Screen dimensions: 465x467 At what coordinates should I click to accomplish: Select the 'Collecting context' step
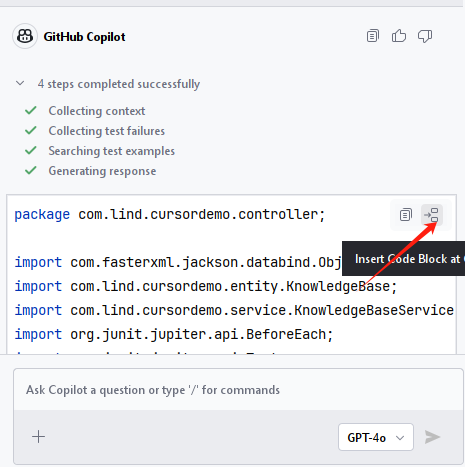[97, 111]
